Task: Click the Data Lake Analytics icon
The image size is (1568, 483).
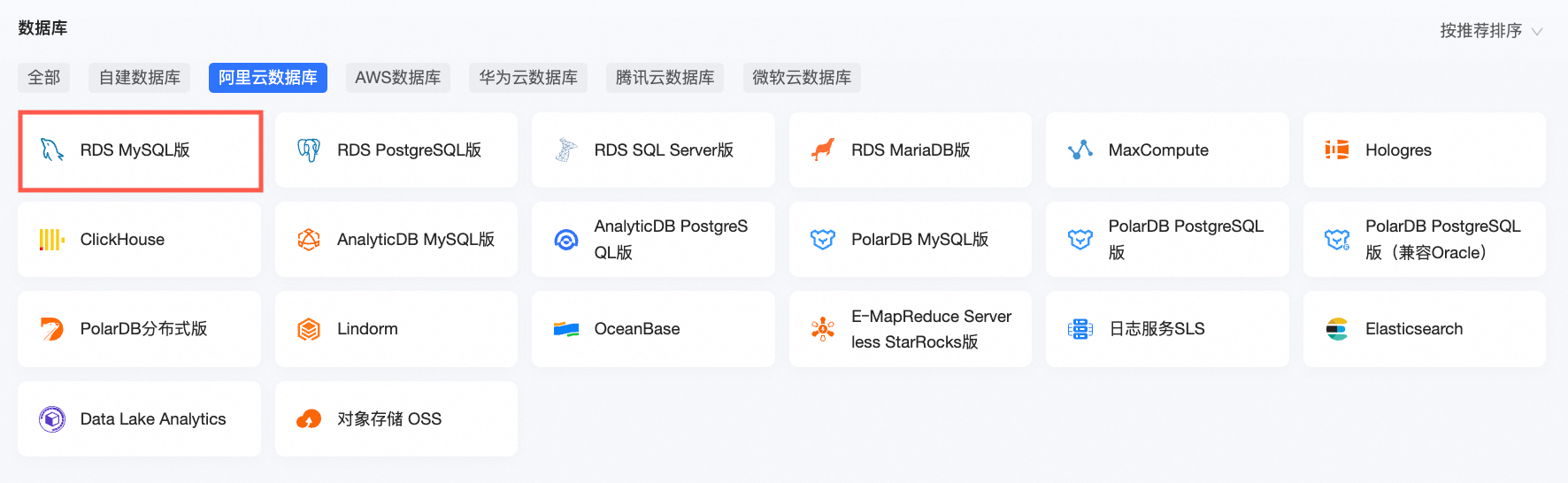Action: pos(52,419)
